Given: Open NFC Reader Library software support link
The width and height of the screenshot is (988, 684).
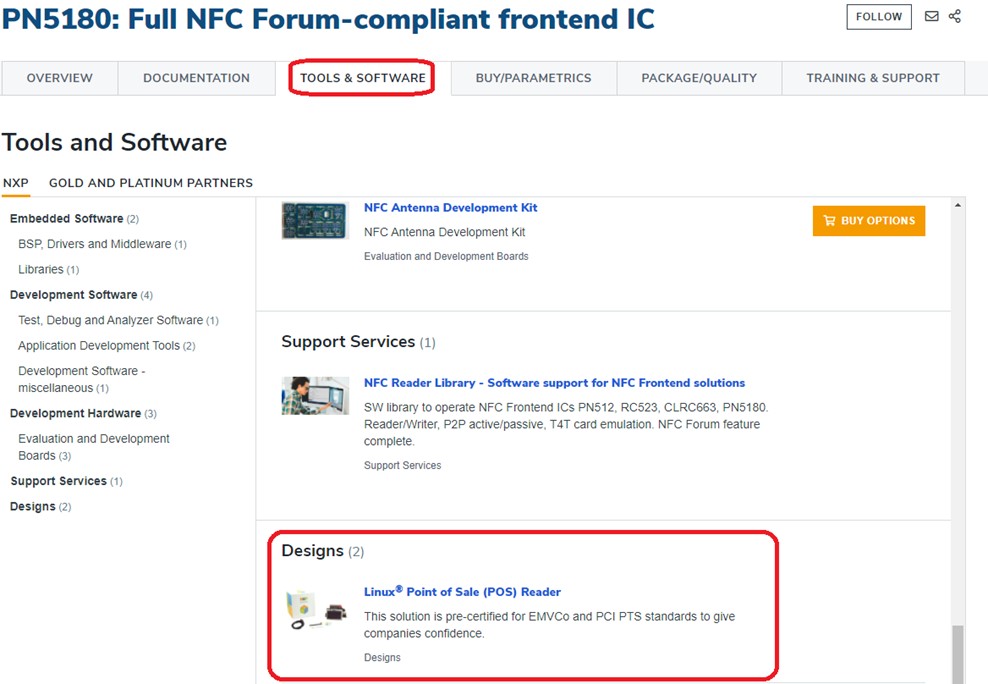Looking at the screenshot, I should pyautogui.click(x=554, y=383).
